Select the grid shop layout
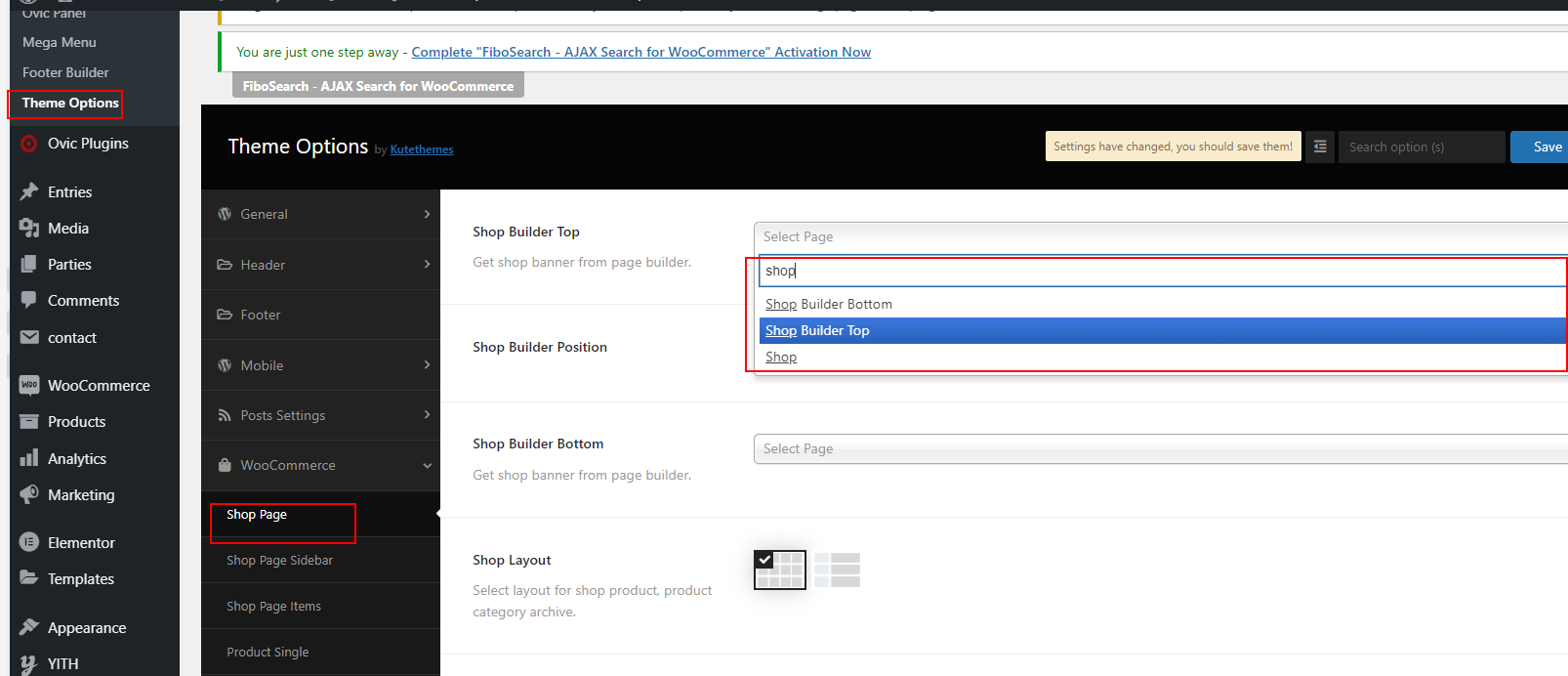Viewport: 1568px width, 676px height. [x=780, y=570]
